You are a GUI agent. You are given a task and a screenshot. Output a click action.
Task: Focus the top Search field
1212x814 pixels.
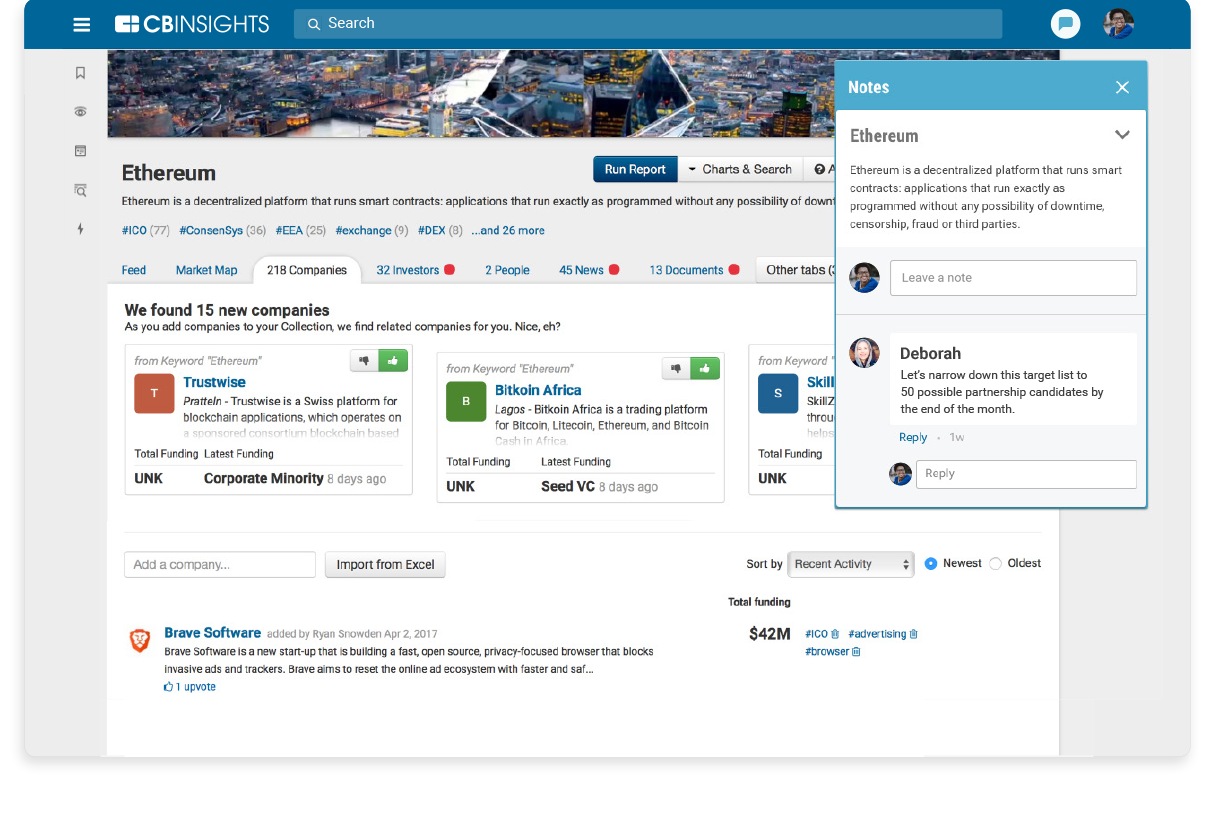tap(648, 24)
